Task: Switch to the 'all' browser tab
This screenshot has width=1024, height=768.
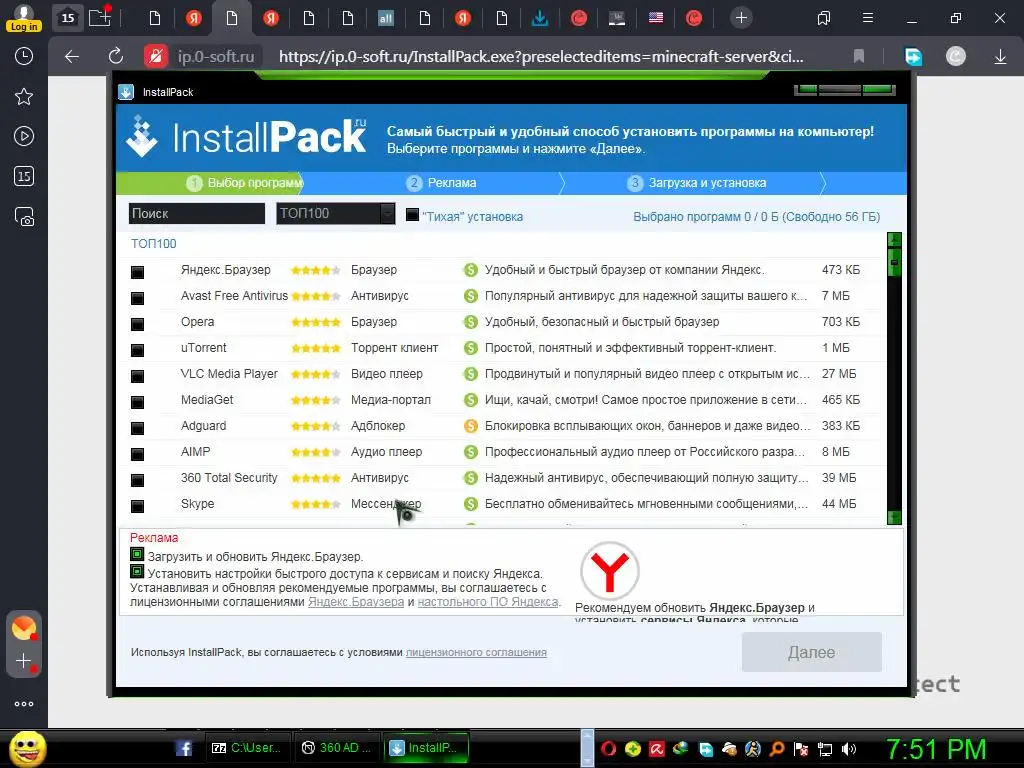Action: coord(386,18)
